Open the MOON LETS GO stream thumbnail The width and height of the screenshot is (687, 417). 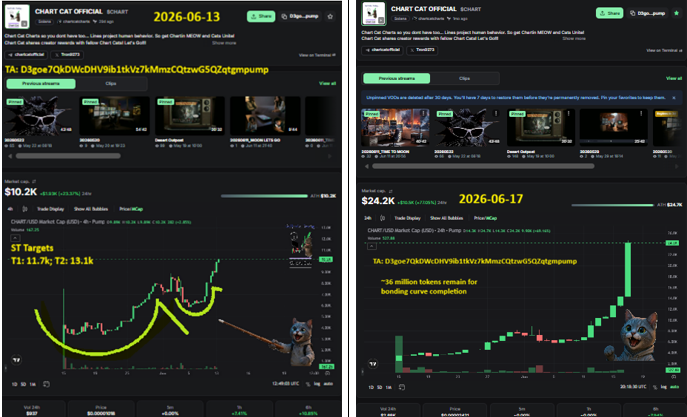coord(266,116)
